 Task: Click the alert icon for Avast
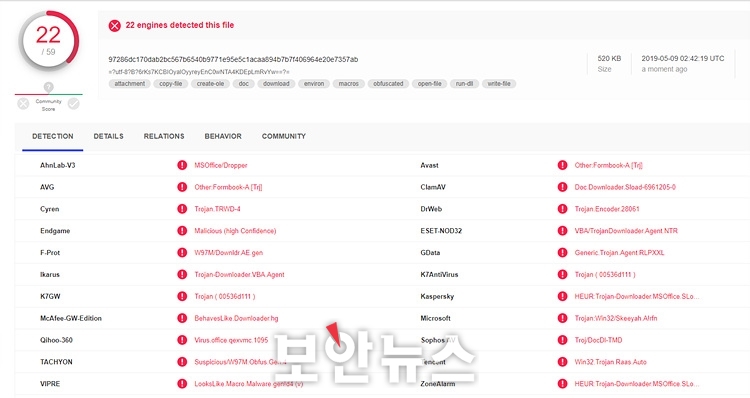562,165
